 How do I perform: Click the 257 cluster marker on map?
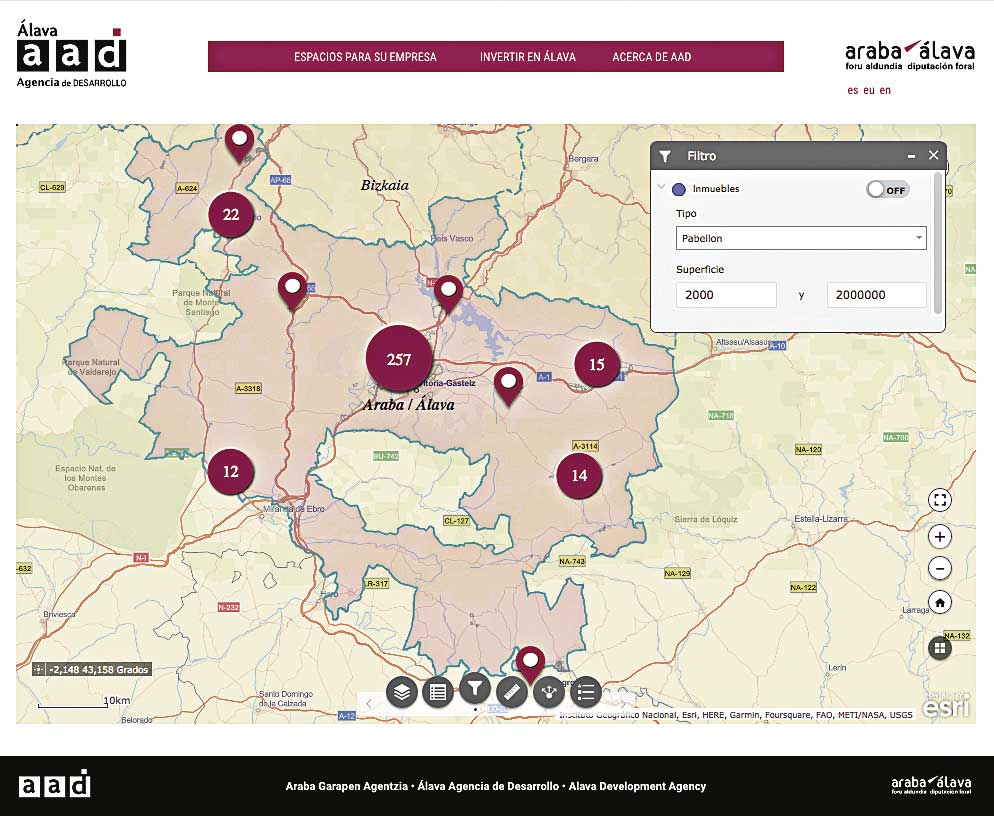pyautogui.click(x=398, y=359)
